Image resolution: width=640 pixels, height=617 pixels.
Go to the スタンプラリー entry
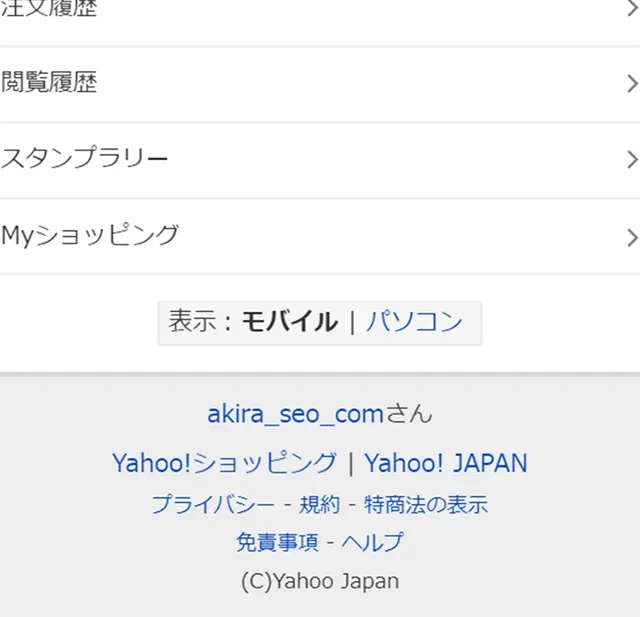[x=320, y=160]
